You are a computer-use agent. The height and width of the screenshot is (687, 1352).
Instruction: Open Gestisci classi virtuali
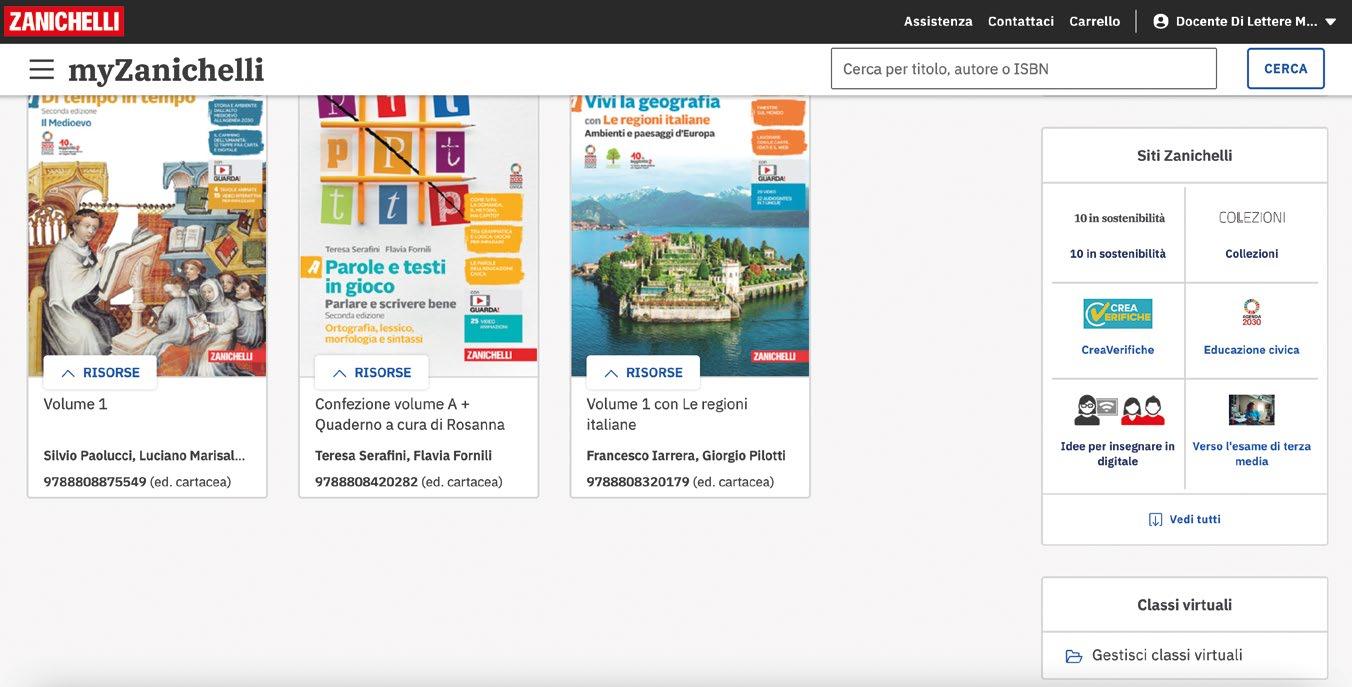click(x=1167, y=656)
